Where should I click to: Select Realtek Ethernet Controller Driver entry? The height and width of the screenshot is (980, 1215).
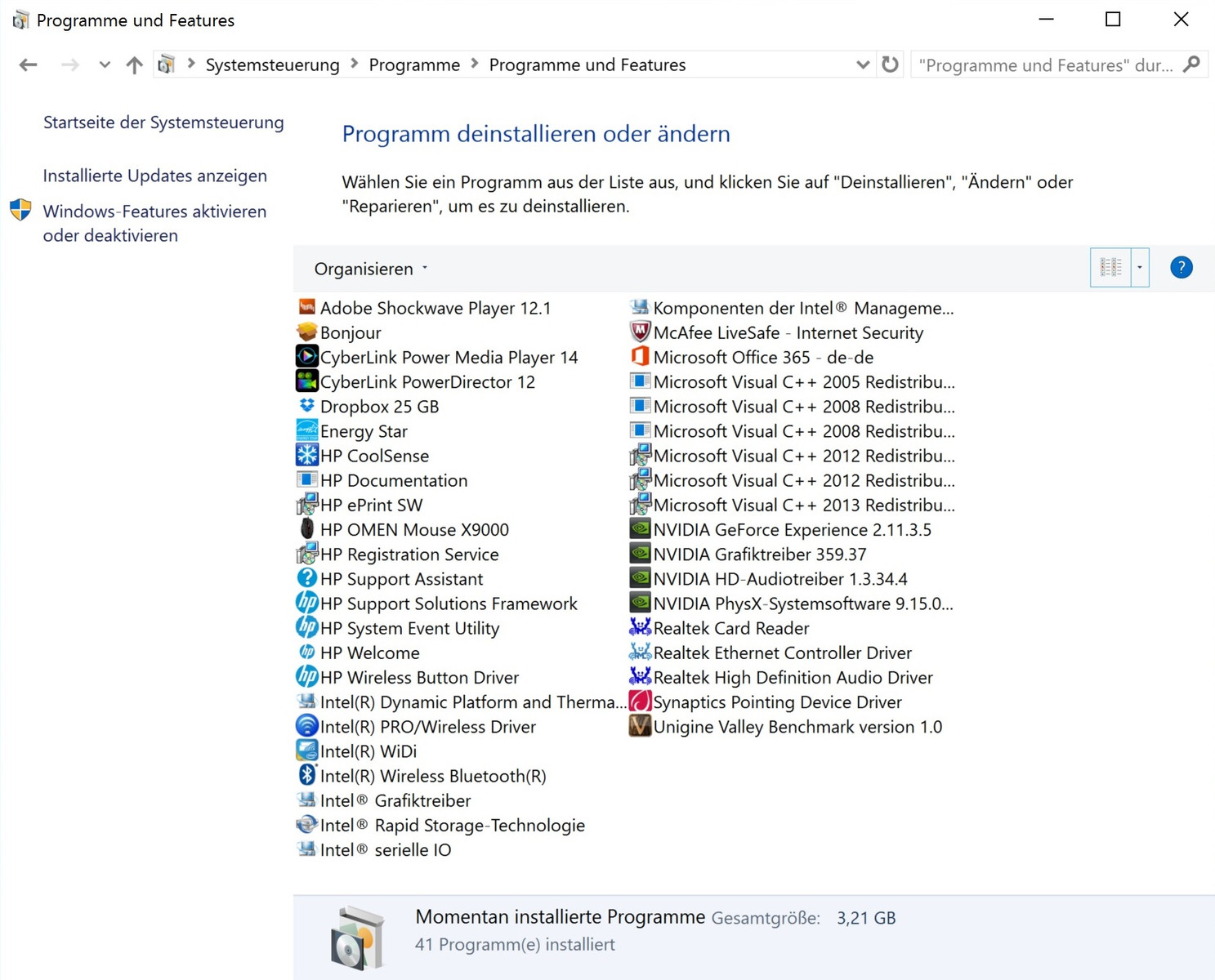771,653
